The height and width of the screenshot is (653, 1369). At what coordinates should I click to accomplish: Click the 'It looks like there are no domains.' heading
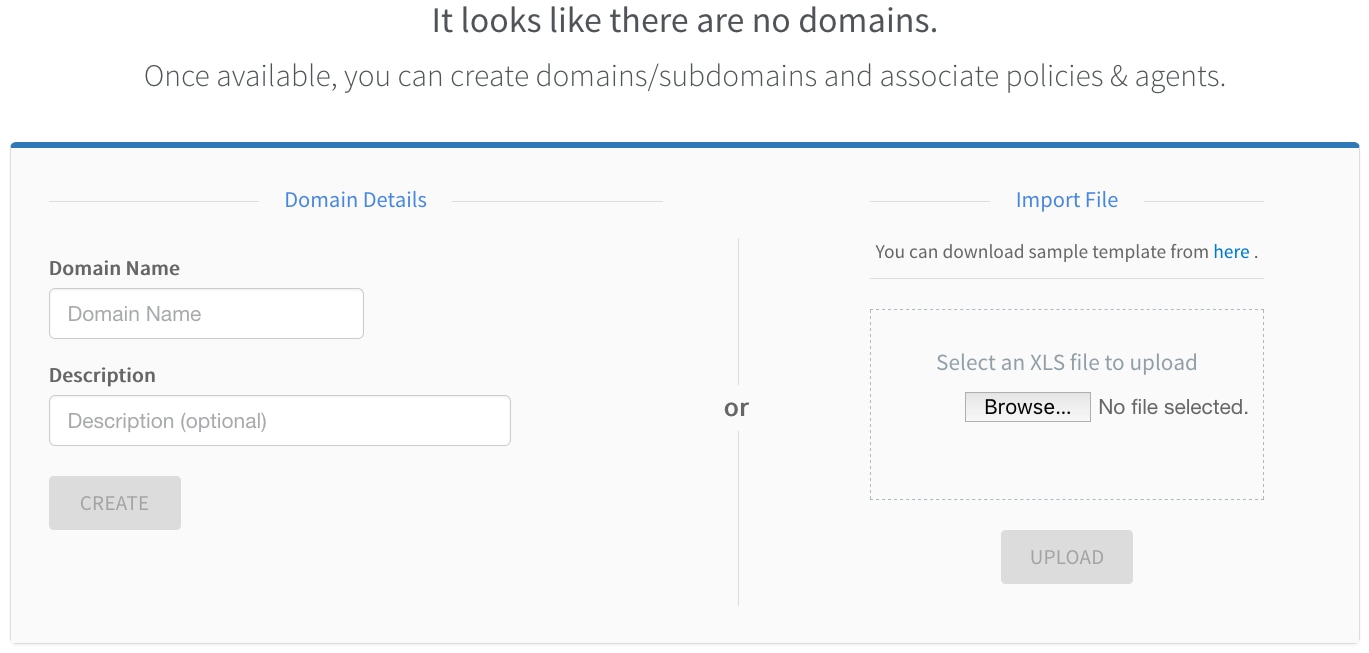coord(684,21)
